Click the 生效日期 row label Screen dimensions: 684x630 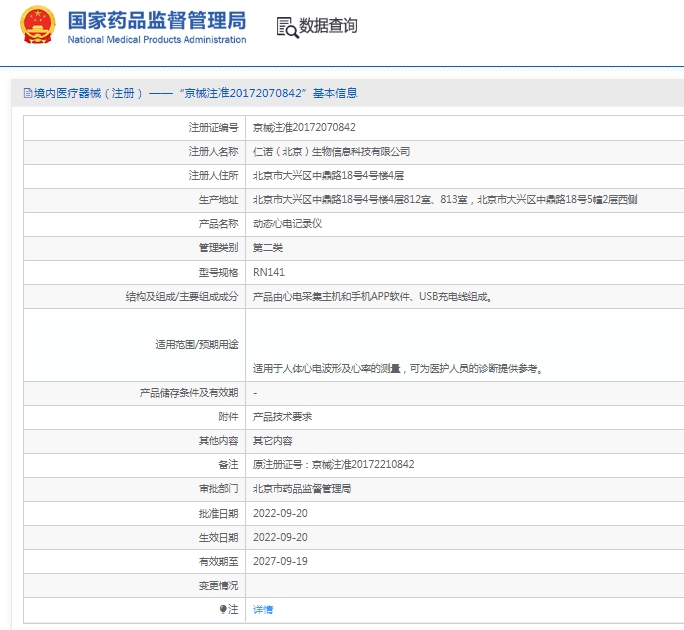(x=219, y=538)
